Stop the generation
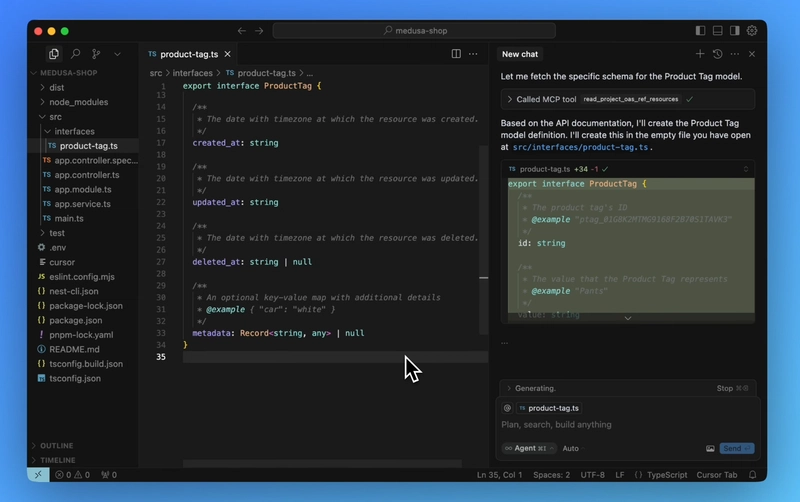 [732, 388]
